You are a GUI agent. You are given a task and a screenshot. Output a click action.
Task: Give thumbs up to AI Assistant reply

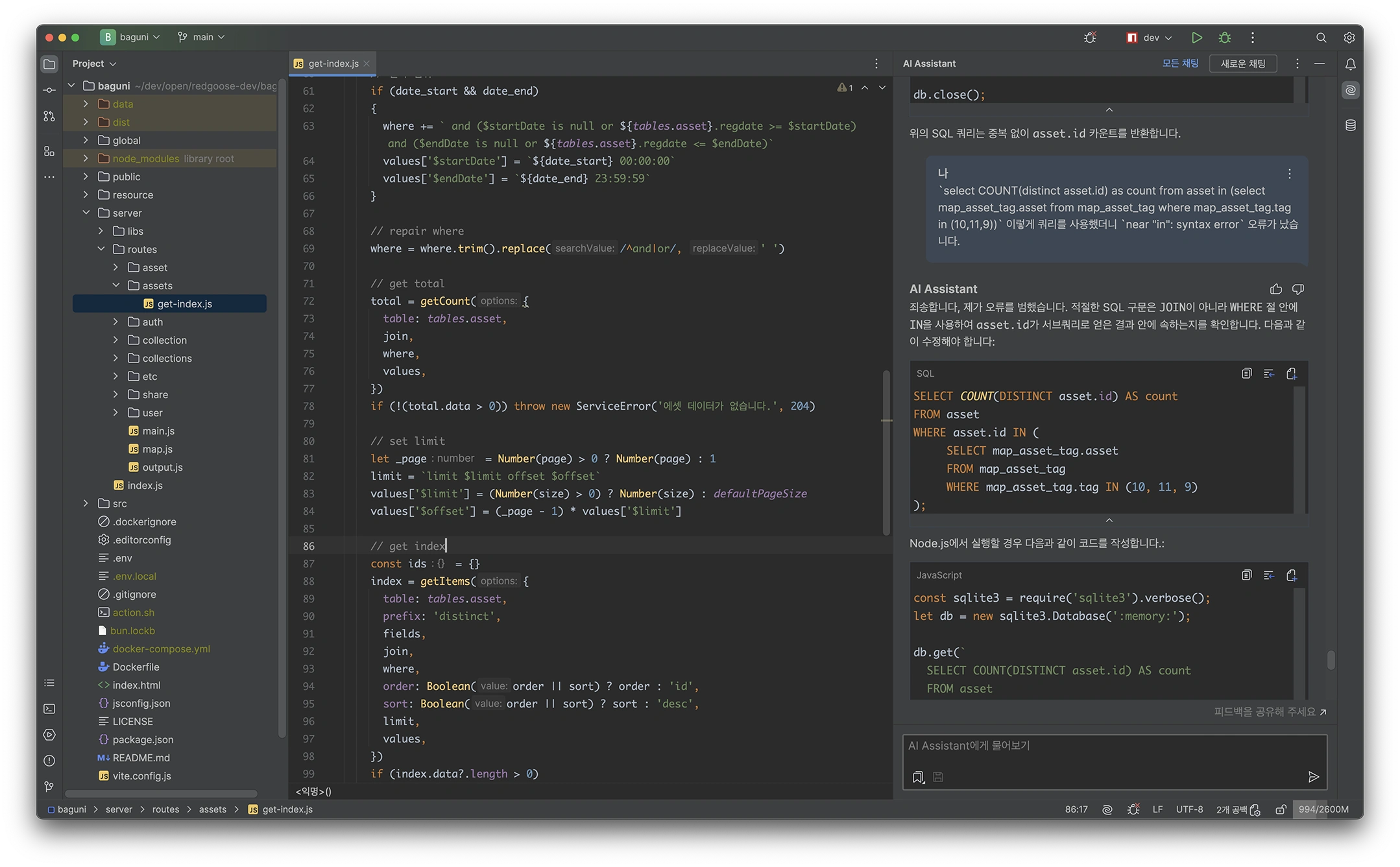(x=1275, y=289)
